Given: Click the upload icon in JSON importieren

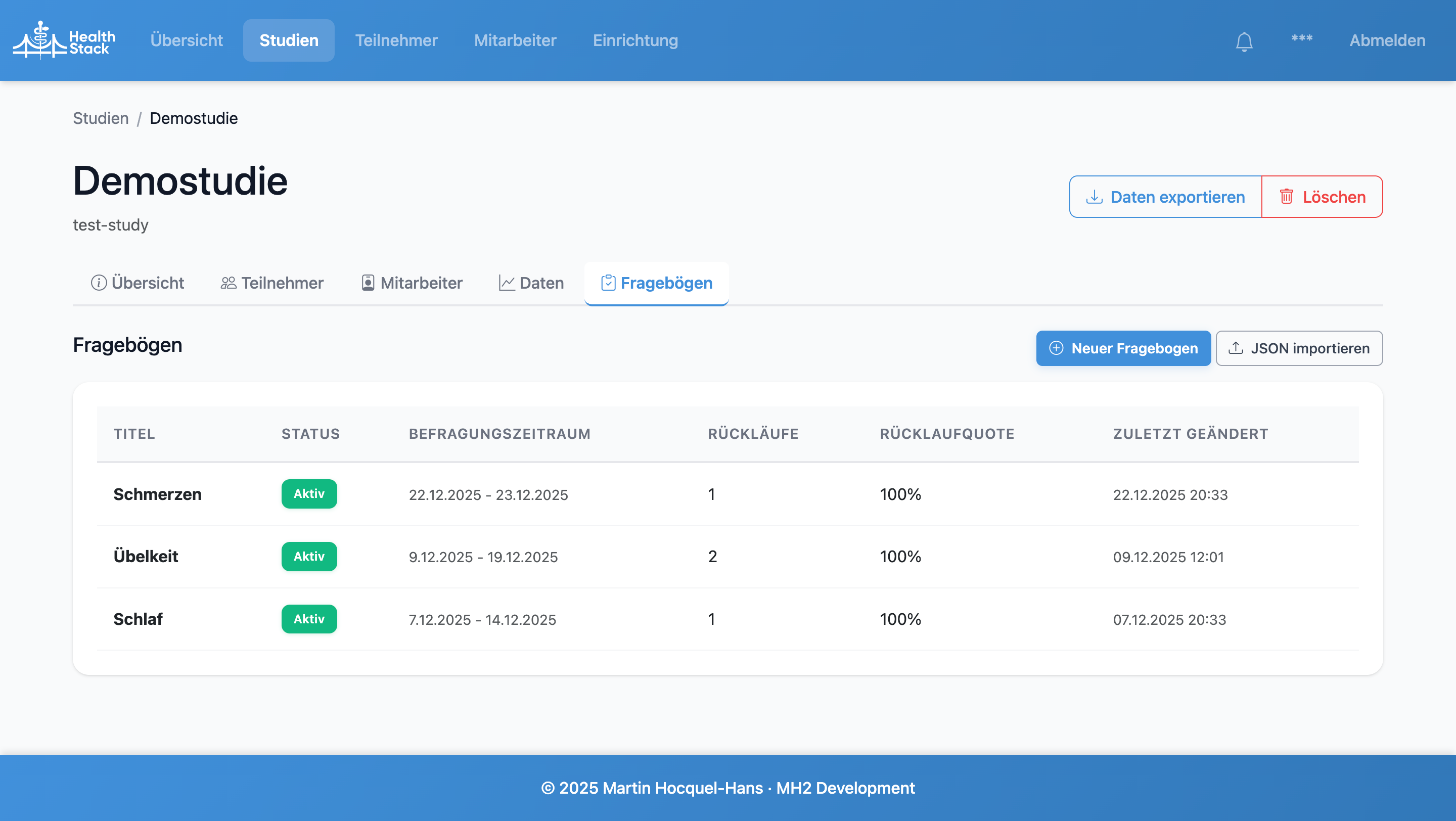Looking at the screenshot, I should click(x=1236, y=348).
